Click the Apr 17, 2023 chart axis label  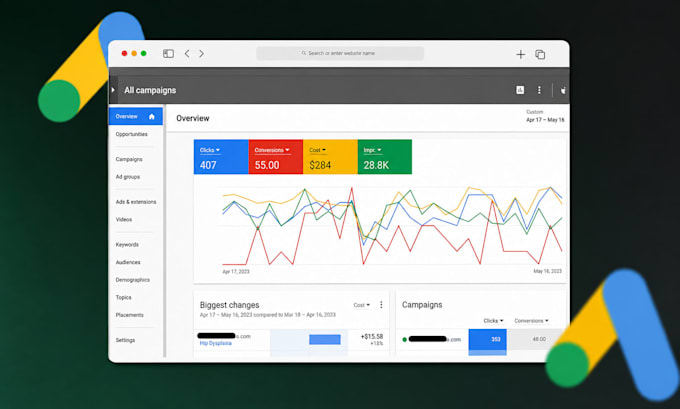pos(236,272)
